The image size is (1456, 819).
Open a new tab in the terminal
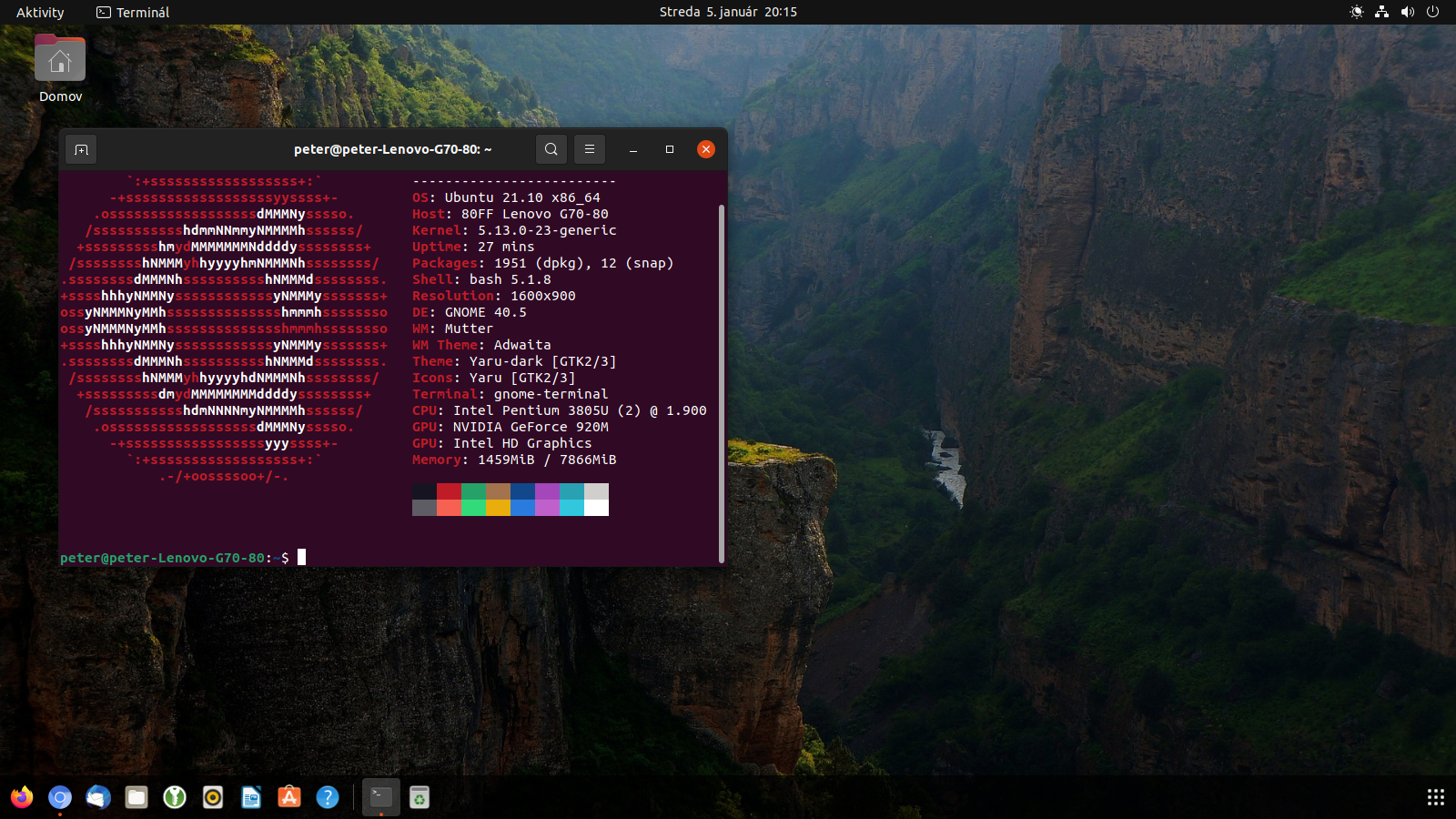tap(81, 149)
